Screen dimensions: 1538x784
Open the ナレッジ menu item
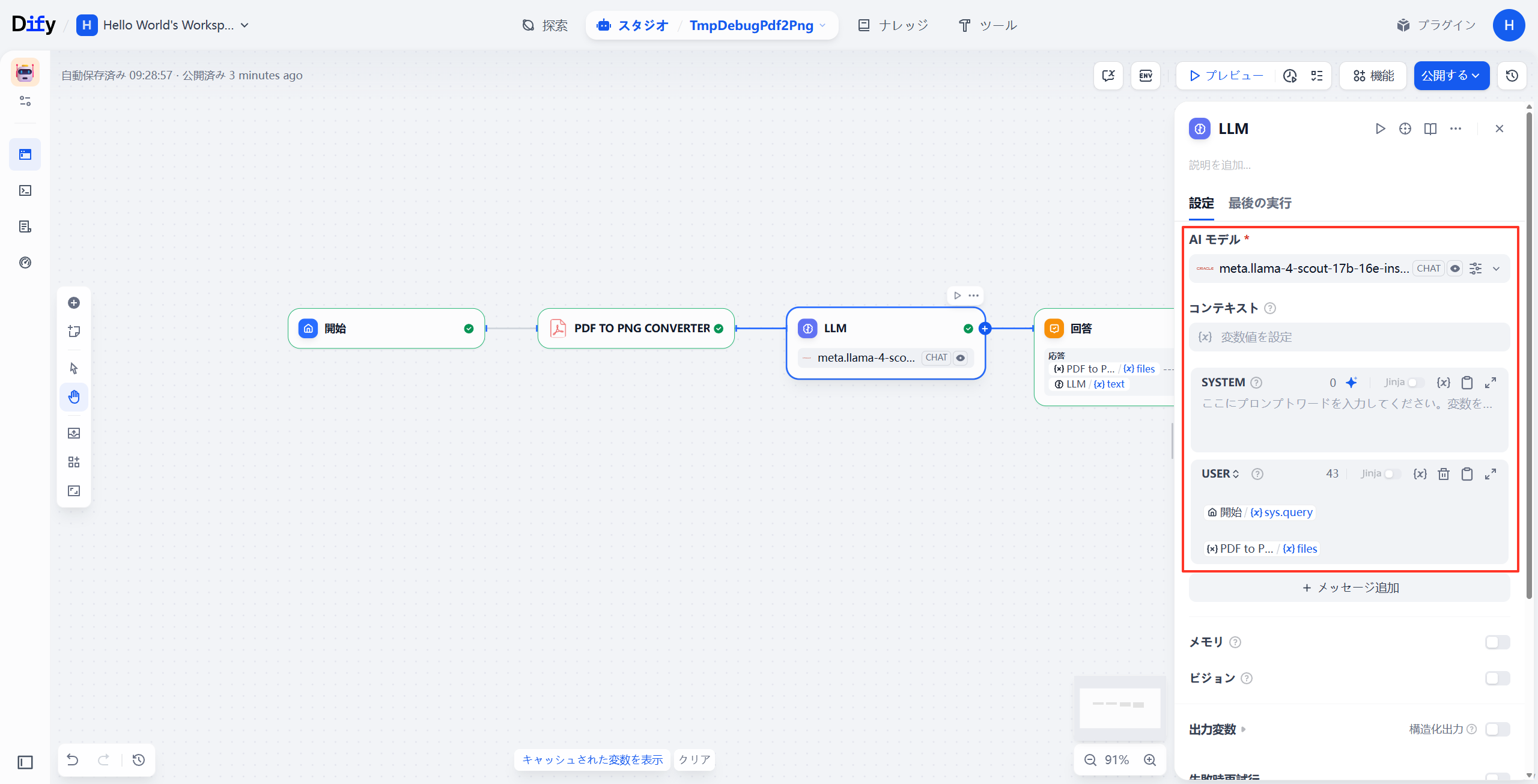893,25
